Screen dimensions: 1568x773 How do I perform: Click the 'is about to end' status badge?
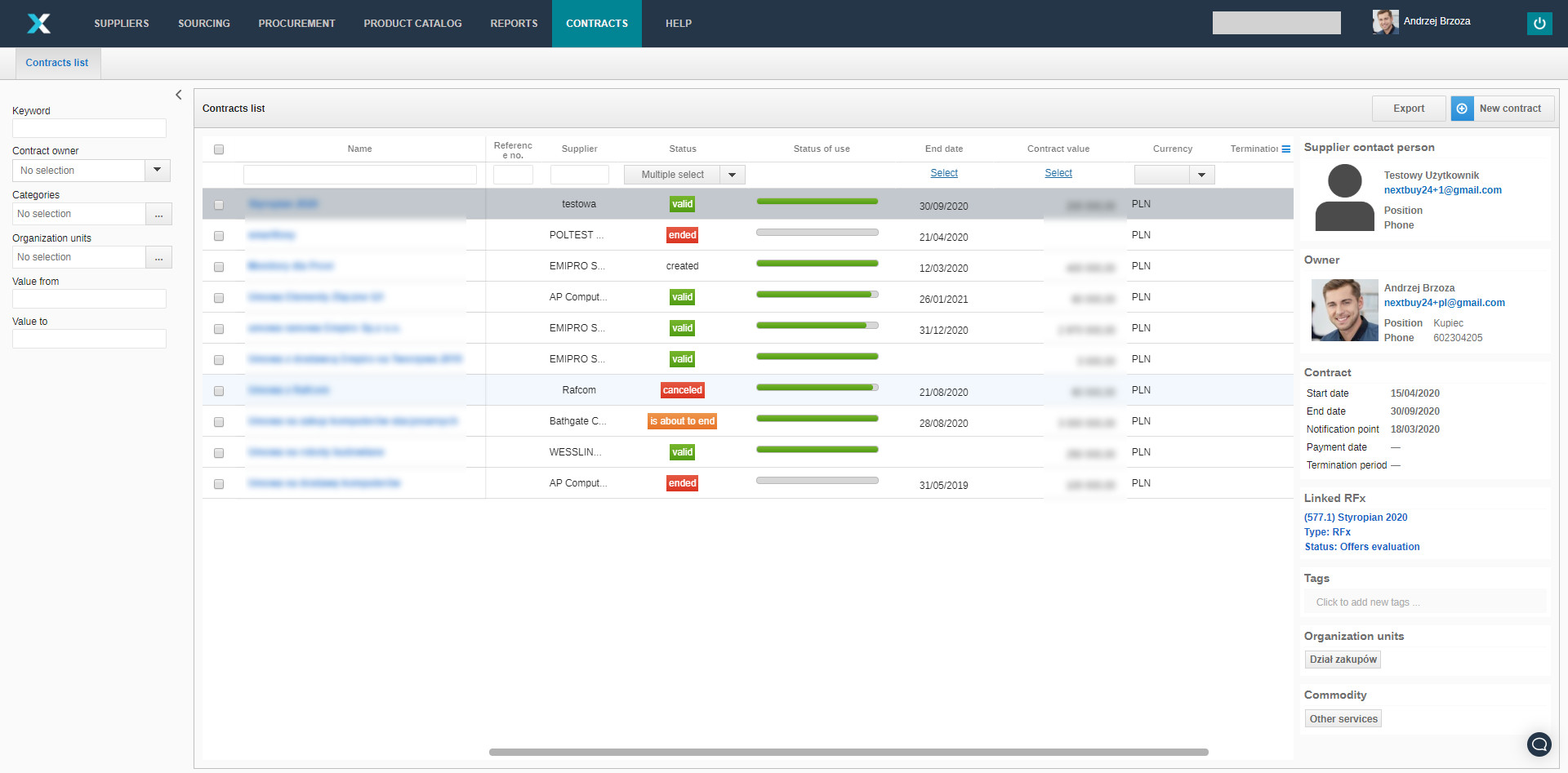coord(682,421)
